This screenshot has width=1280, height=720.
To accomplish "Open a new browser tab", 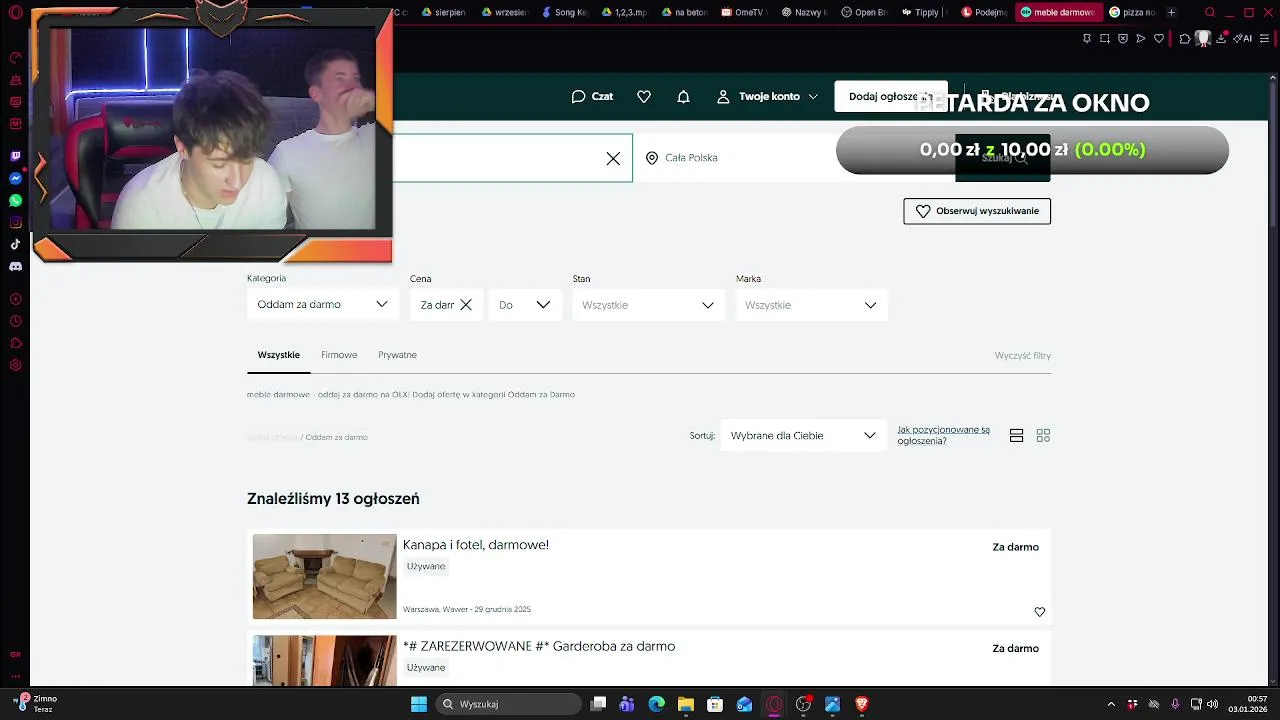I will (x=1172, y=13).
